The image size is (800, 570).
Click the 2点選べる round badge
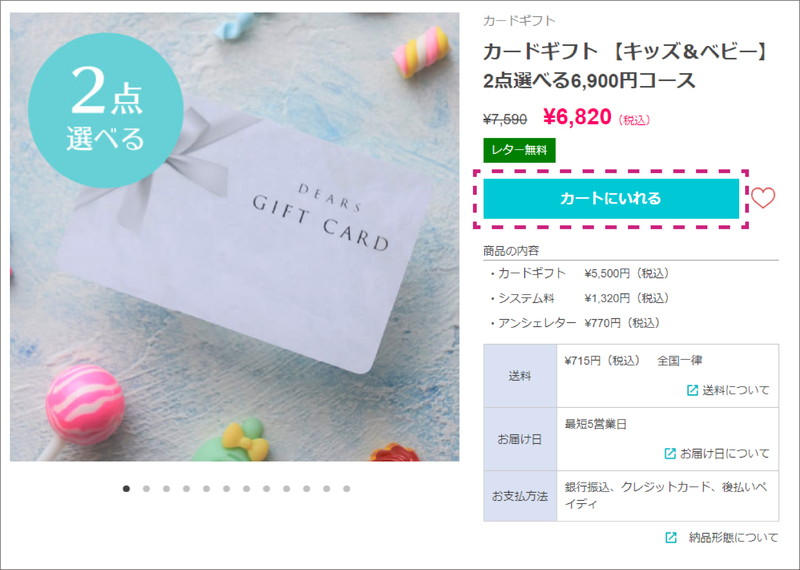tap(105, 111)
